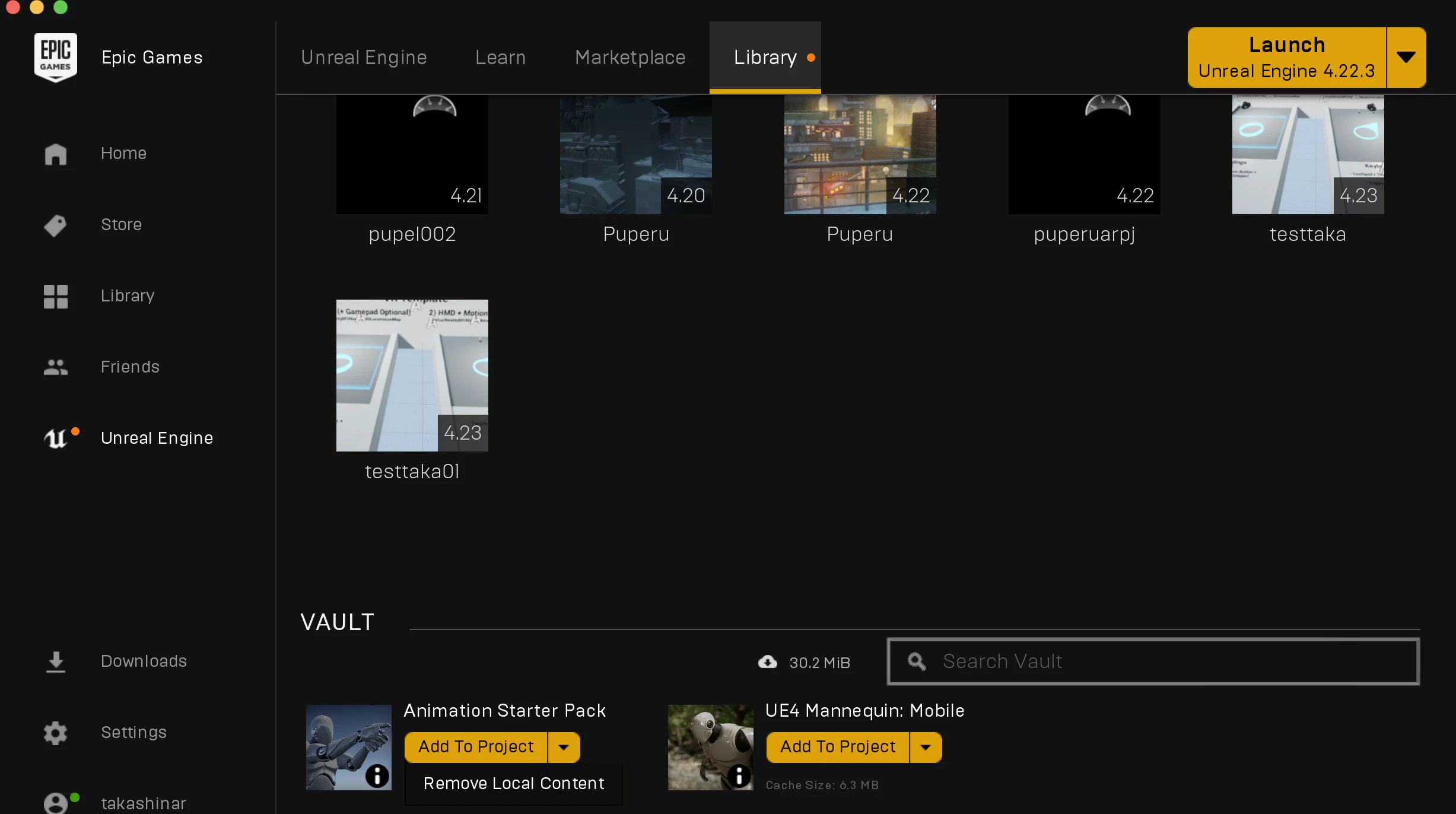Click the info icon on UE4 Mannequin: Mobile

tap(739, 775)
